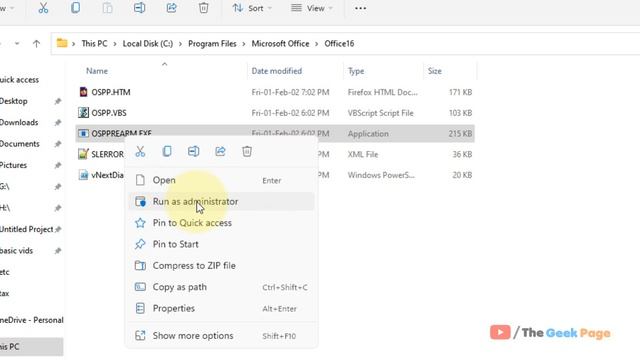Viewport: 640px width, 360px height.
Task: Click the Delete icon in the context menu
Action: point(247,151)
